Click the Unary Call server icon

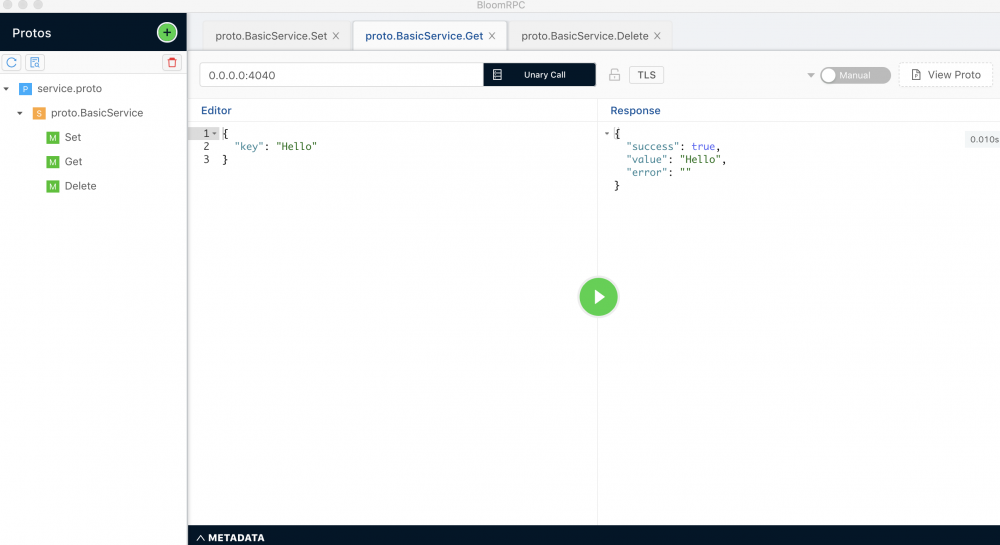click(497, 75)
